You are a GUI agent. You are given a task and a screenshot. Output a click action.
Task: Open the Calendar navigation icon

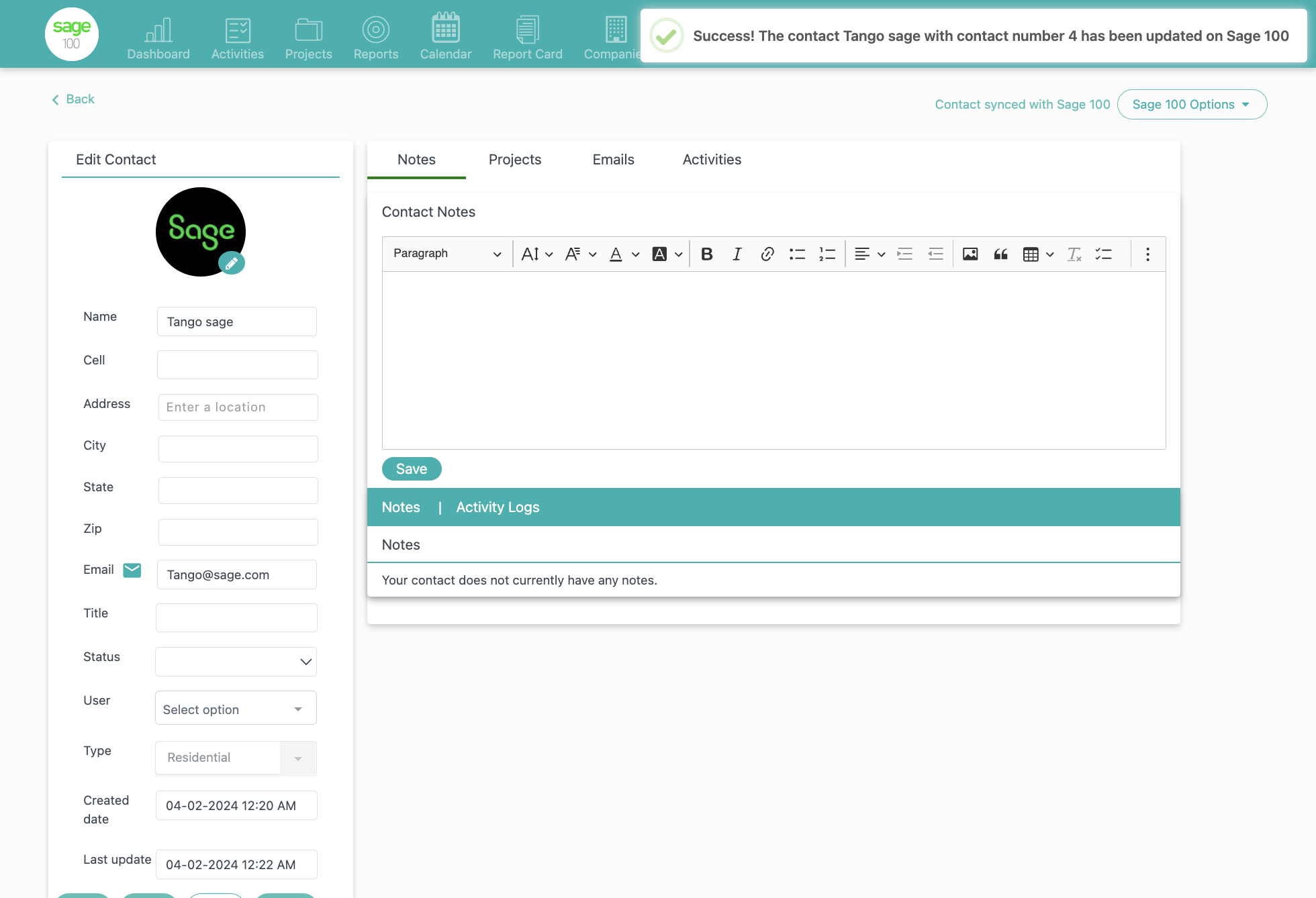coord(446,37)
